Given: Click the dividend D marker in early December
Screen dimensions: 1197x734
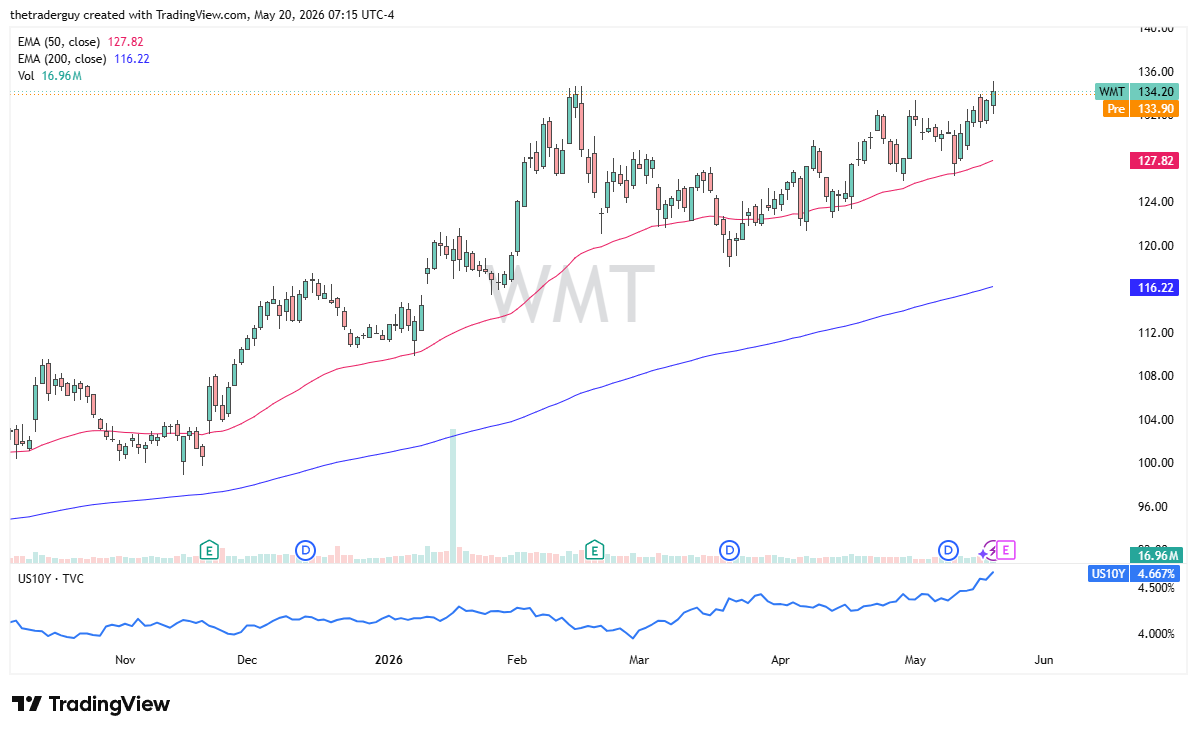Looking at the screenshot, I should pos(305,549).
